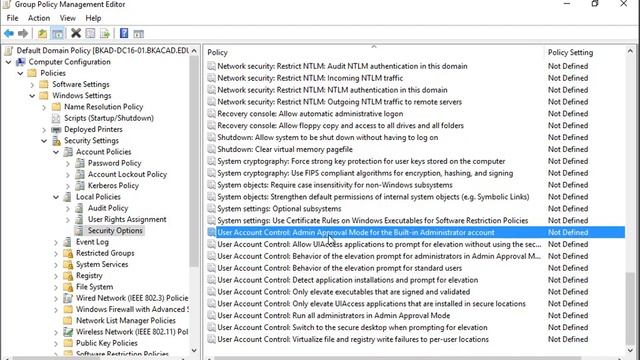Click the Event Log node icon

[68, 242]
